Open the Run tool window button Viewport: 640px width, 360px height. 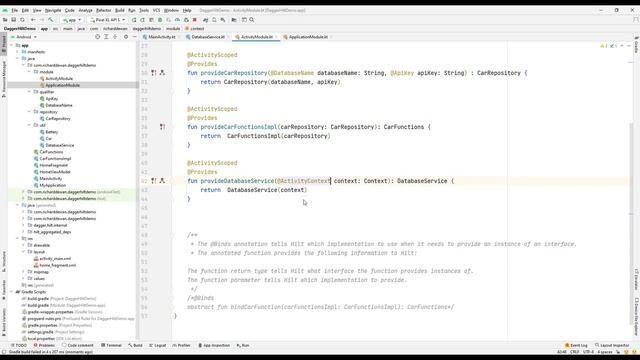pos(243,345)
